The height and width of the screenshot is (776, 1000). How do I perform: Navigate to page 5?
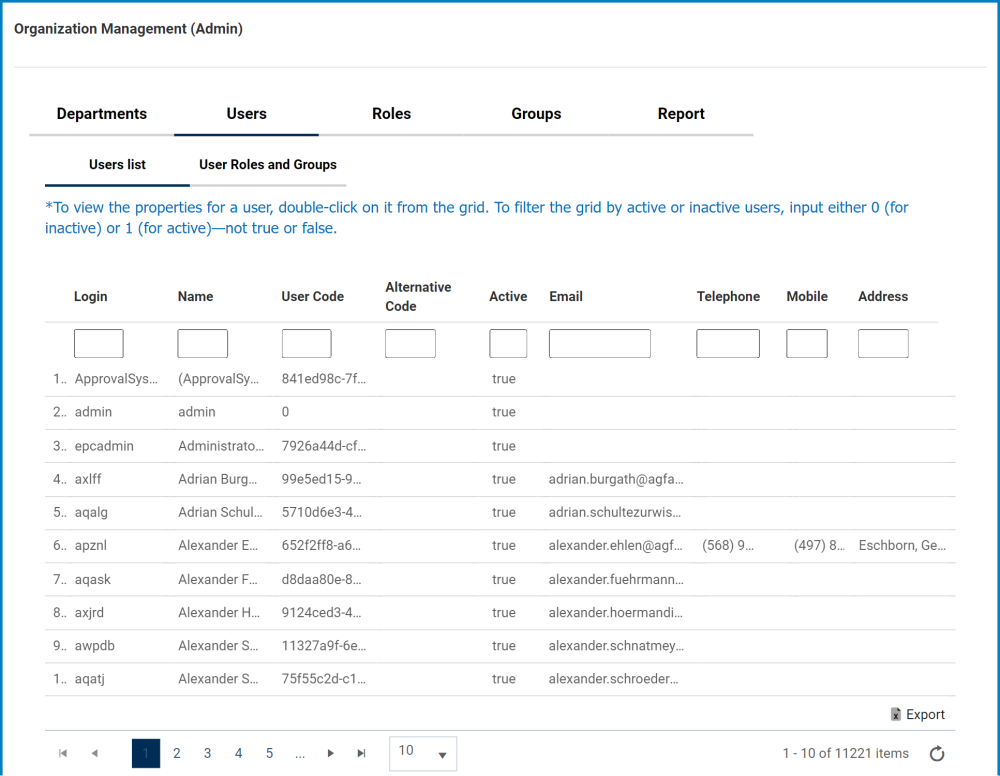[269, 753]
